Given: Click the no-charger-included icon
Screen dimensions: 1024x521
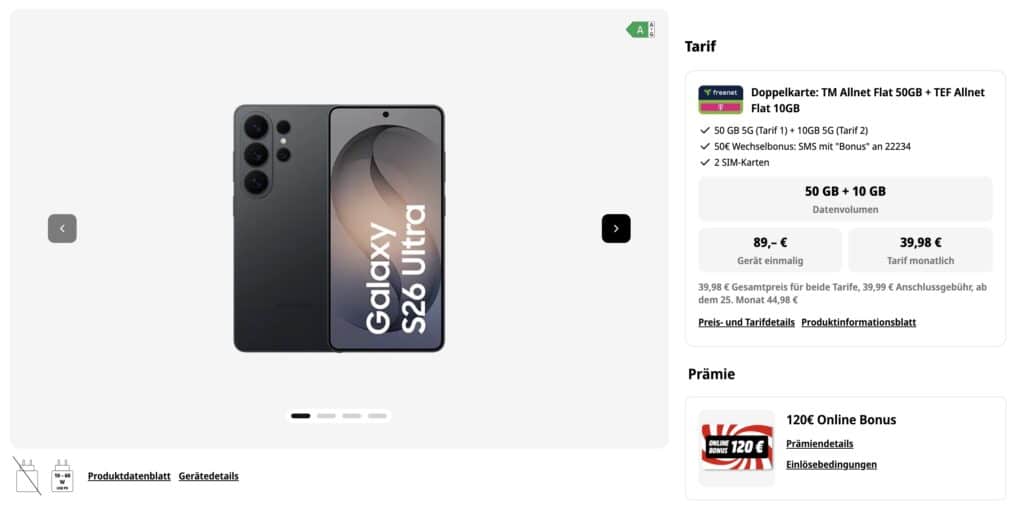Looking at the screenshot, I should click(x=27, y=476).
